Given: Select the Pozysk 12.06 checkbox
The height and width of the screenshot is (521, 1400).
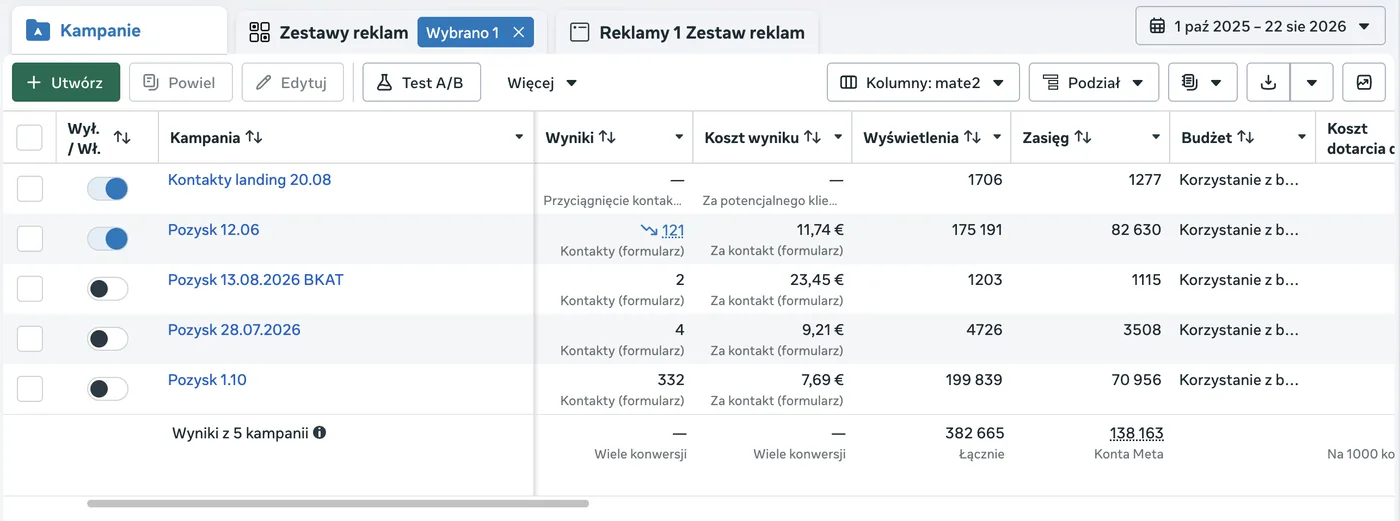Looking at the screenshot, I should (x=30, y=238).
